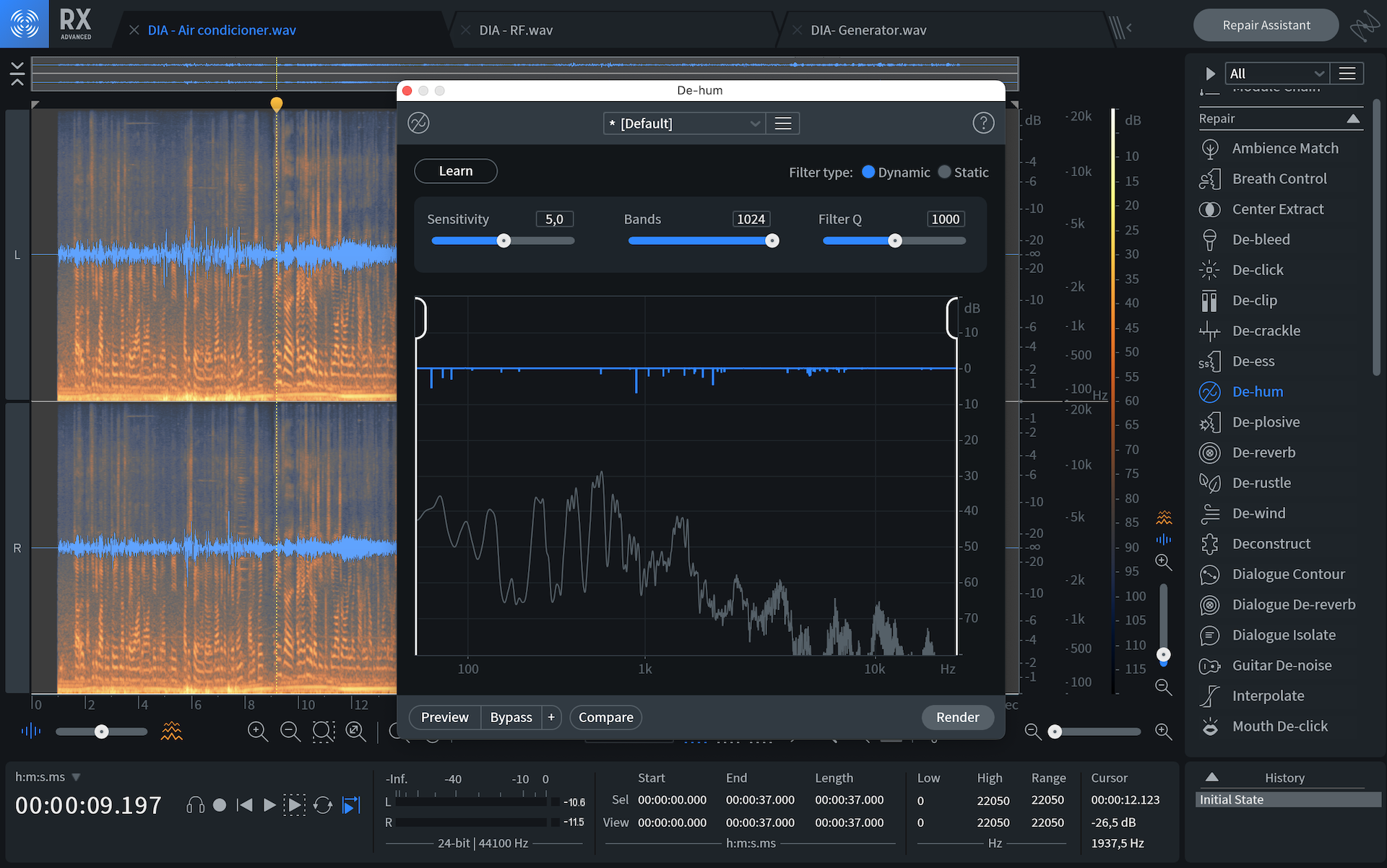This screenshot has height=868, width=1387.
Task: Collapse the Repair section triangle
Action: pyautogui.click(x=1353, y=118)
